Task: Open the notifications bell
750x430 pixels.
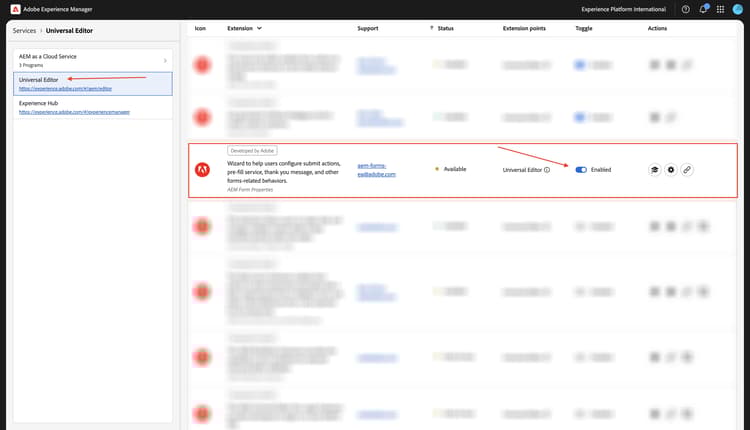Action: [x=703, y=9]
